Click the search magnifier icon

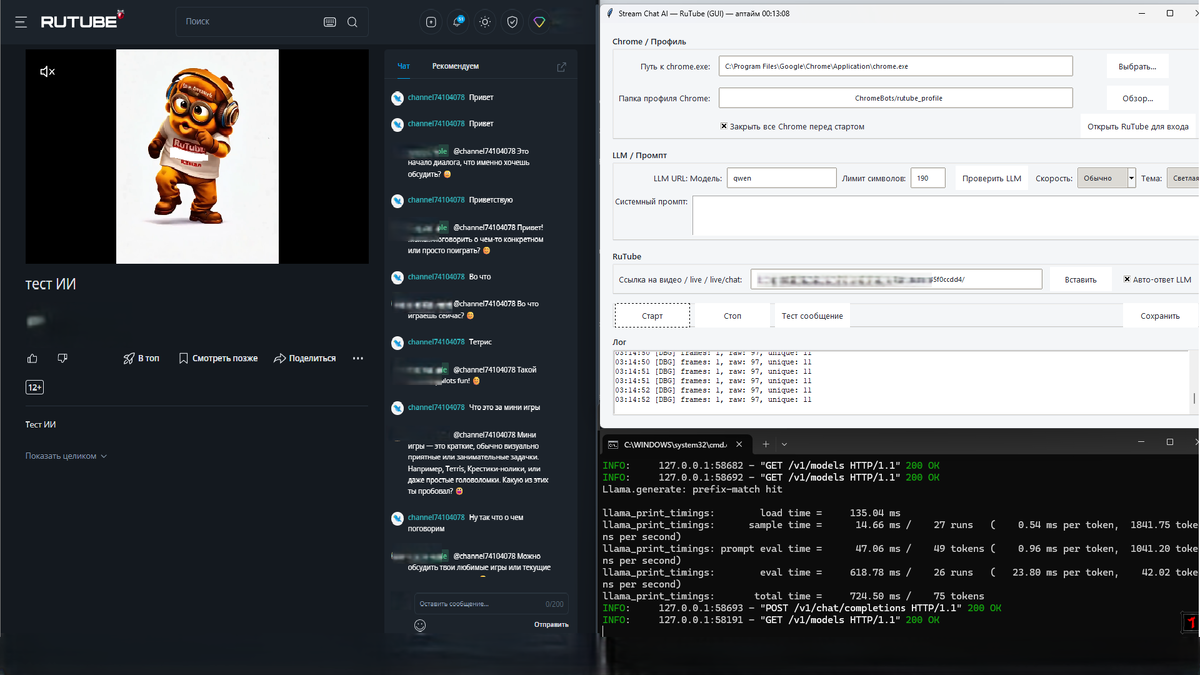coord(352,22)
